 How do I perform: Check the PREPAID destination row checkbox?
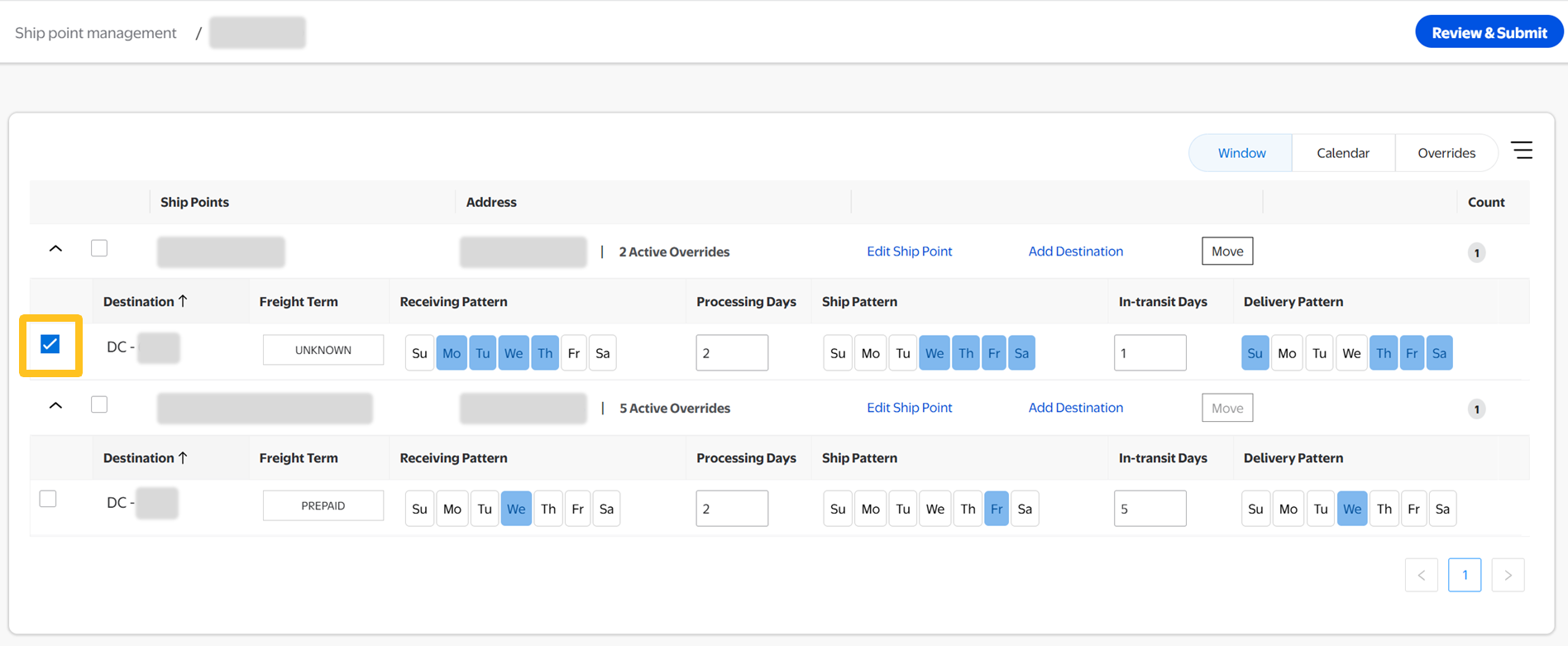(48, 499)
